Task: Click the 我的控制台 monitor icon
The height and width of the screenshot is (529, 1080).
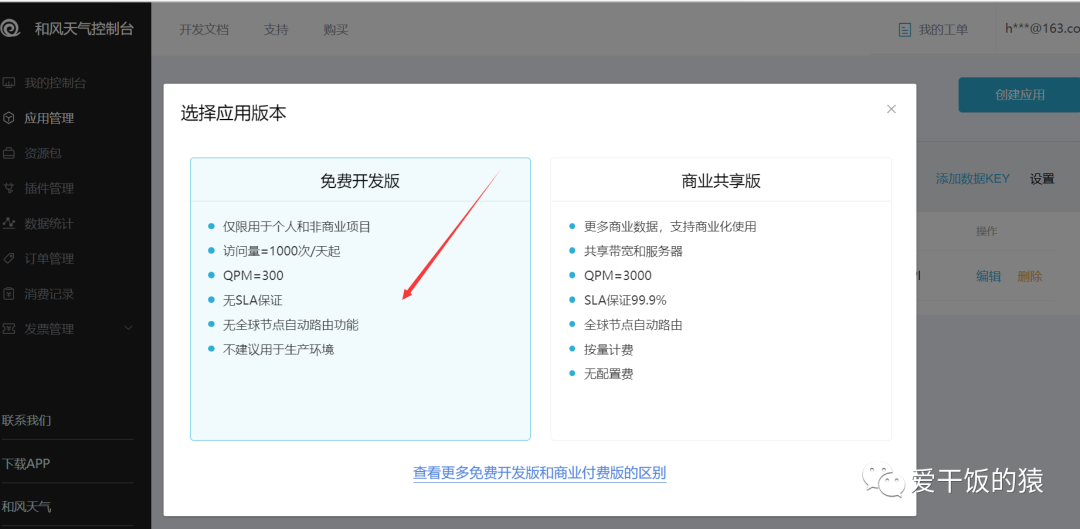Action: click(9, 83)
